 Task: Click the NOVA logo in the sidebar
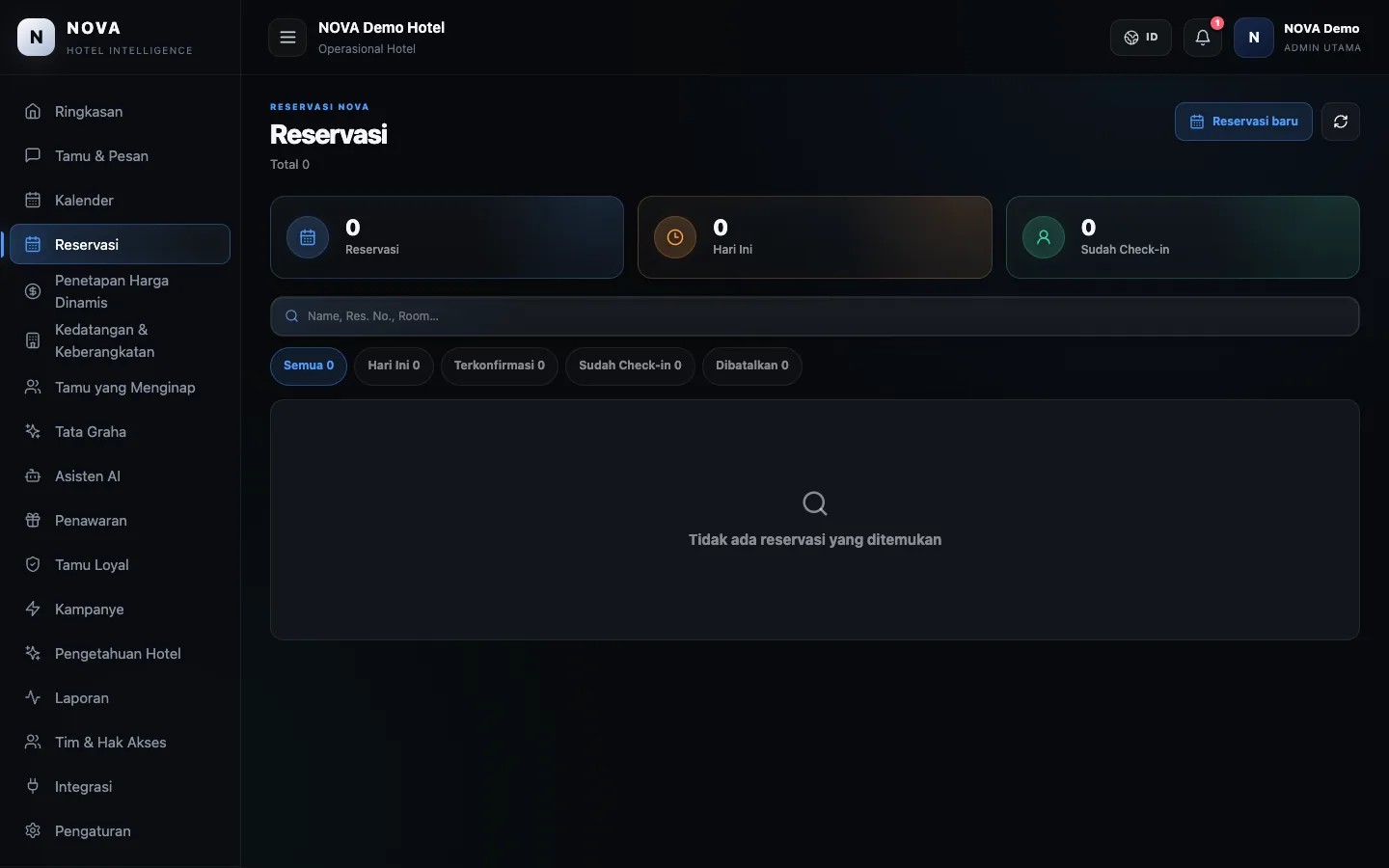coord(37,38)
